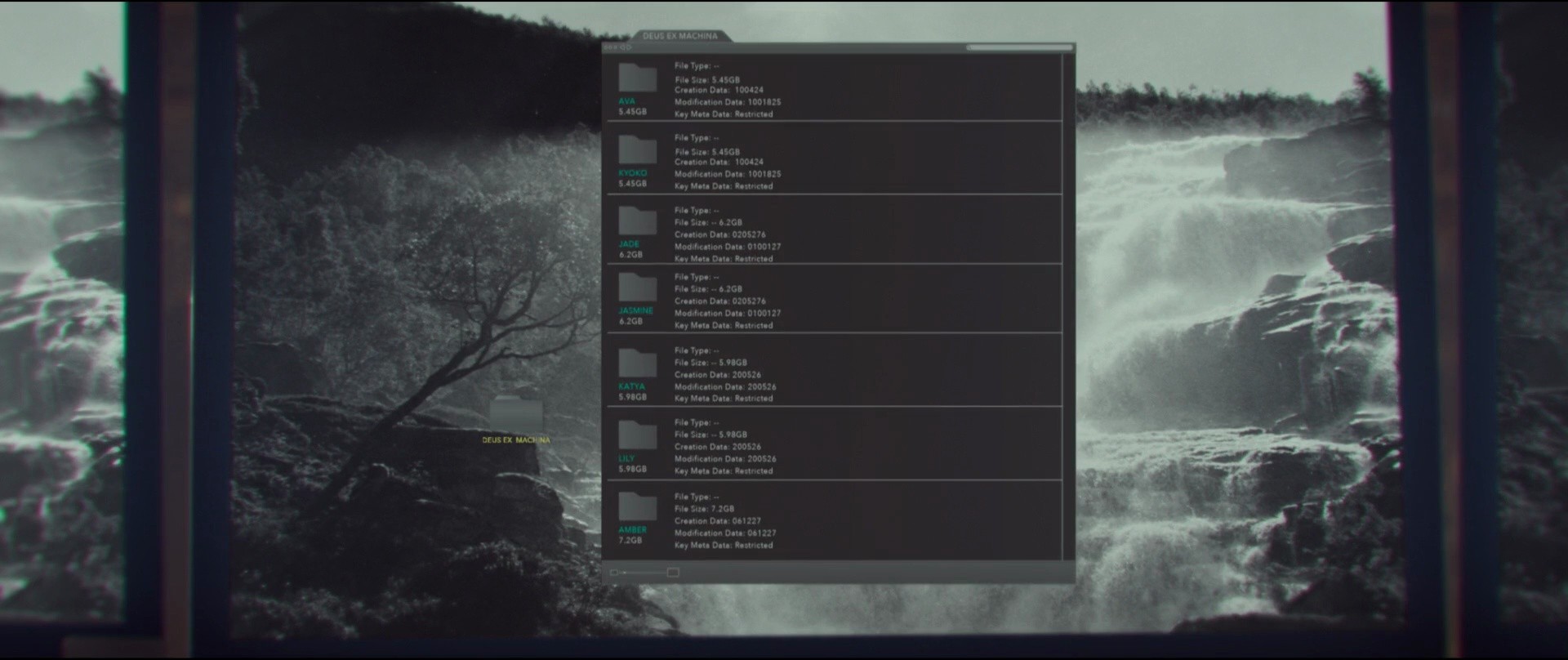Click the LILY folder name label
The image size is (1568, 660).
(626, 459)
